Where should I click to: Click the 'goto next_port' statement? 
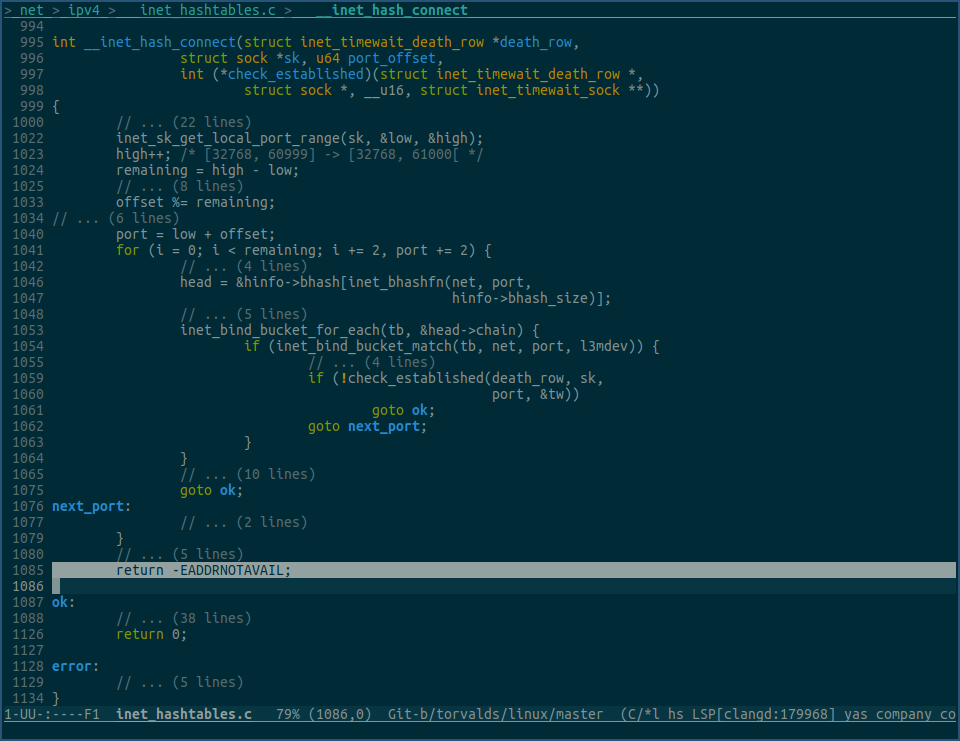pos(367,426)
